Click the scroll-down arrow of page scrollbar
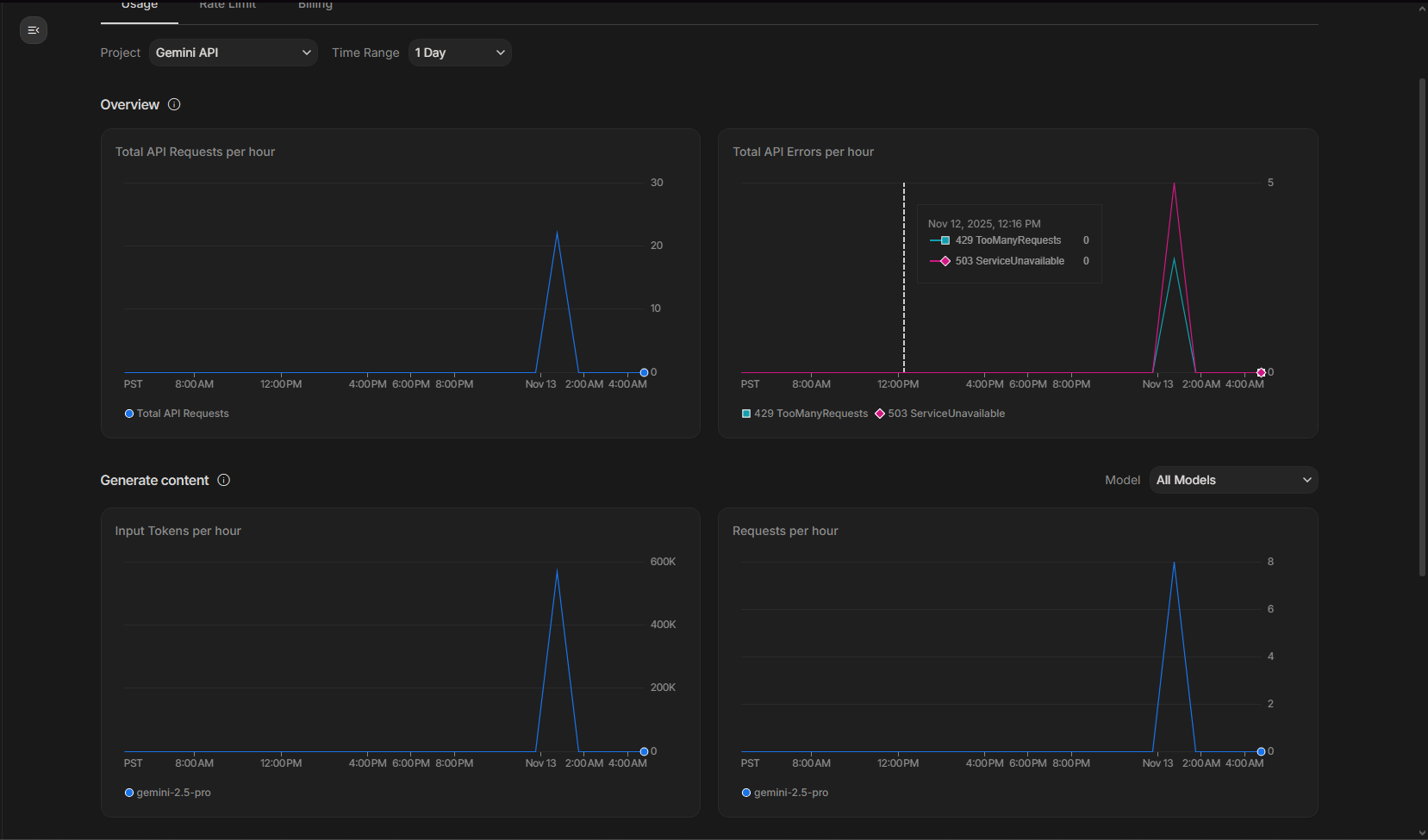 point(1422,833)
